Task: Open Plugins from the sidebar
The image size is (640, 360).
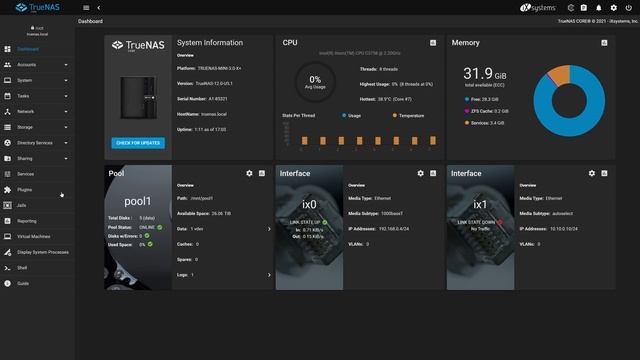Action: pyautogui.click(x=24, y=190)
